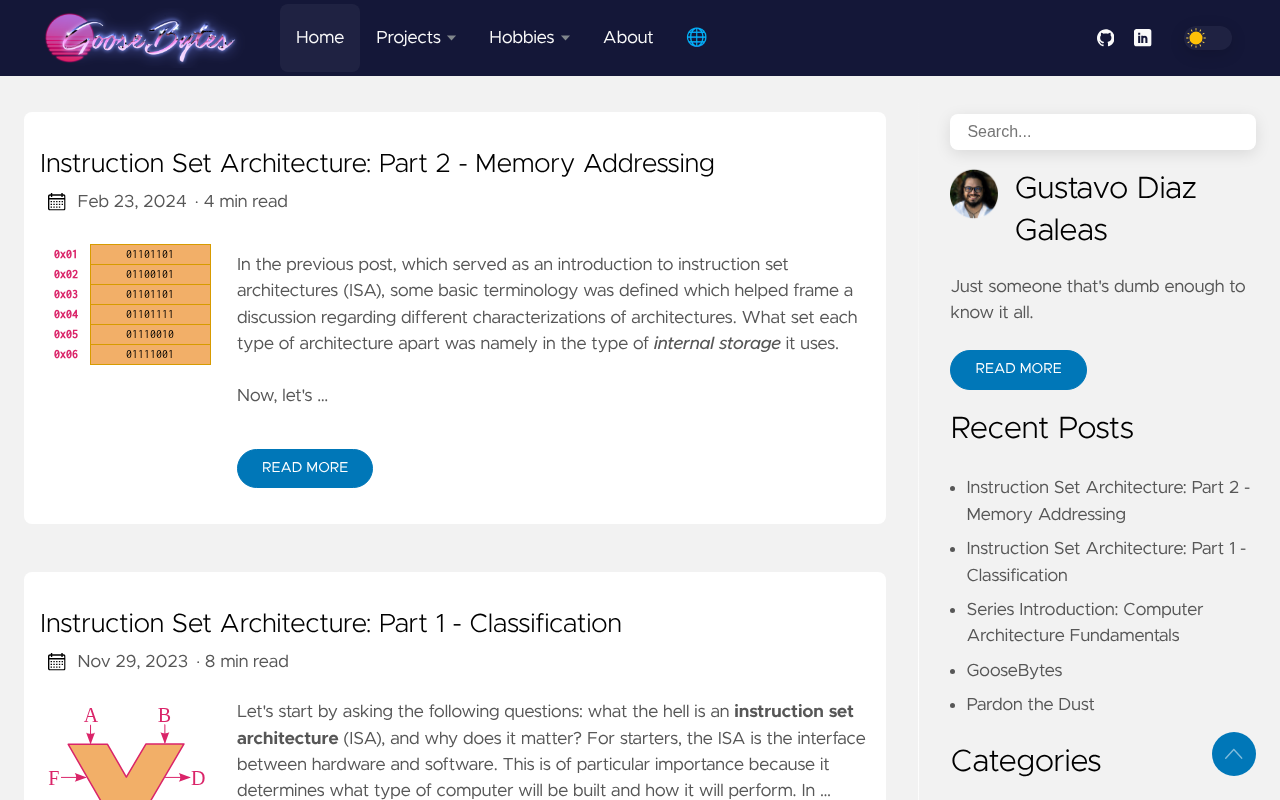
Task: Click the scroll-to-top arrow button
Action: point(1234,754)
